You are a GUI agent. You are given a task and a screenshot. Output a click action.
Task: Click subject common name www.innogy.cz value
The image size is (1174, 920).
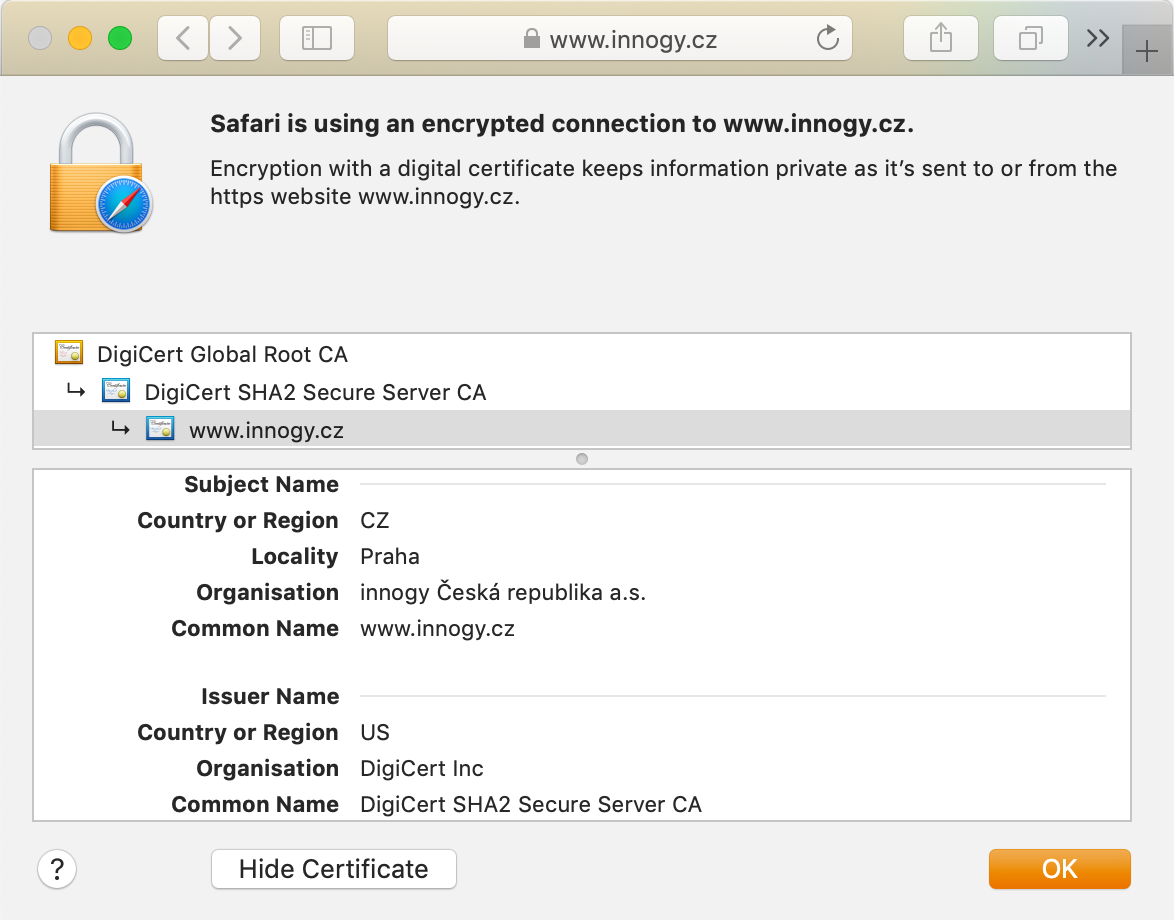(x=437, y=628)
